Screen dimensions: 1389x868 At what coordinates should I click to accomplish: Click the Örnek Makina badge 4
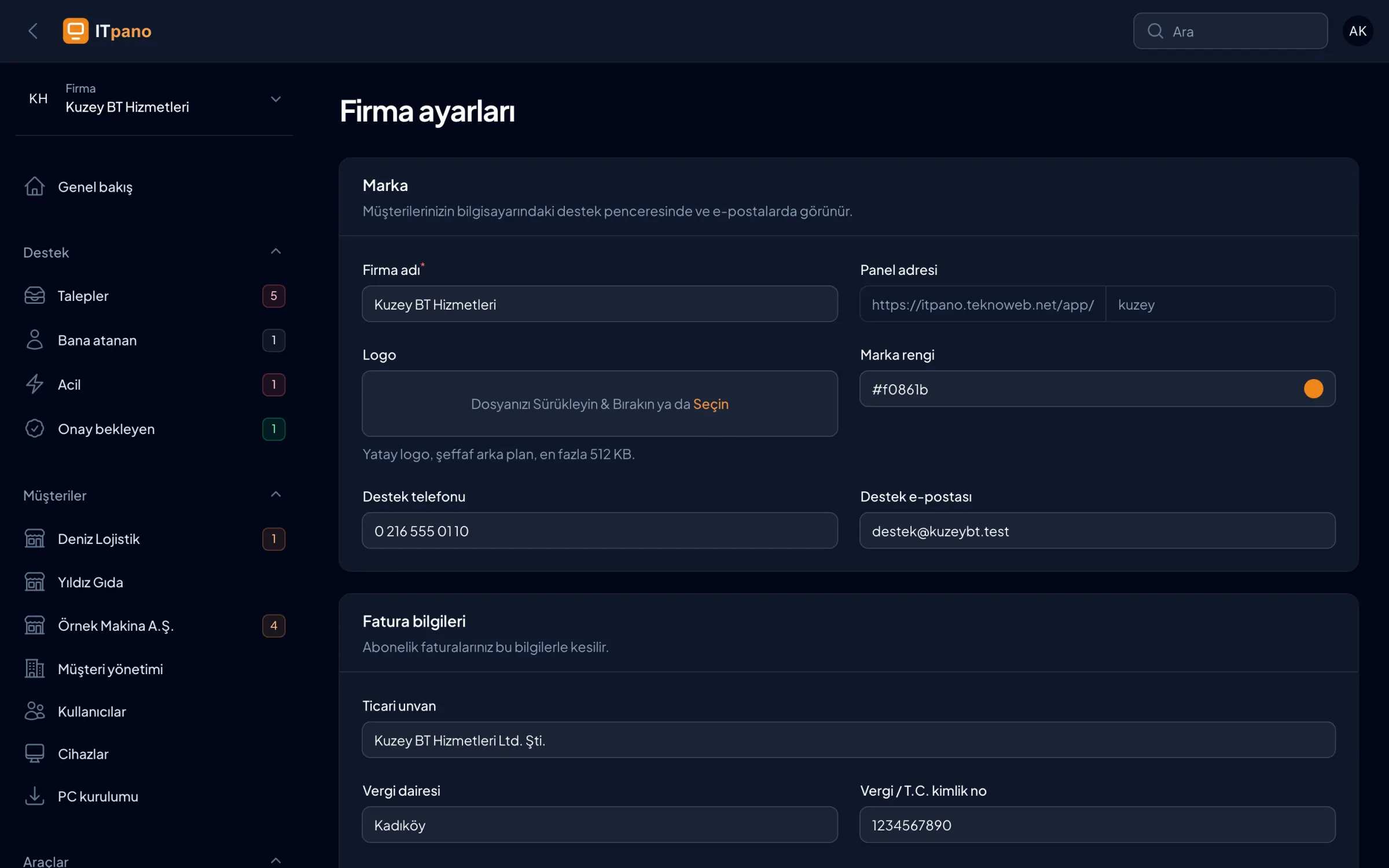[274, 626]
